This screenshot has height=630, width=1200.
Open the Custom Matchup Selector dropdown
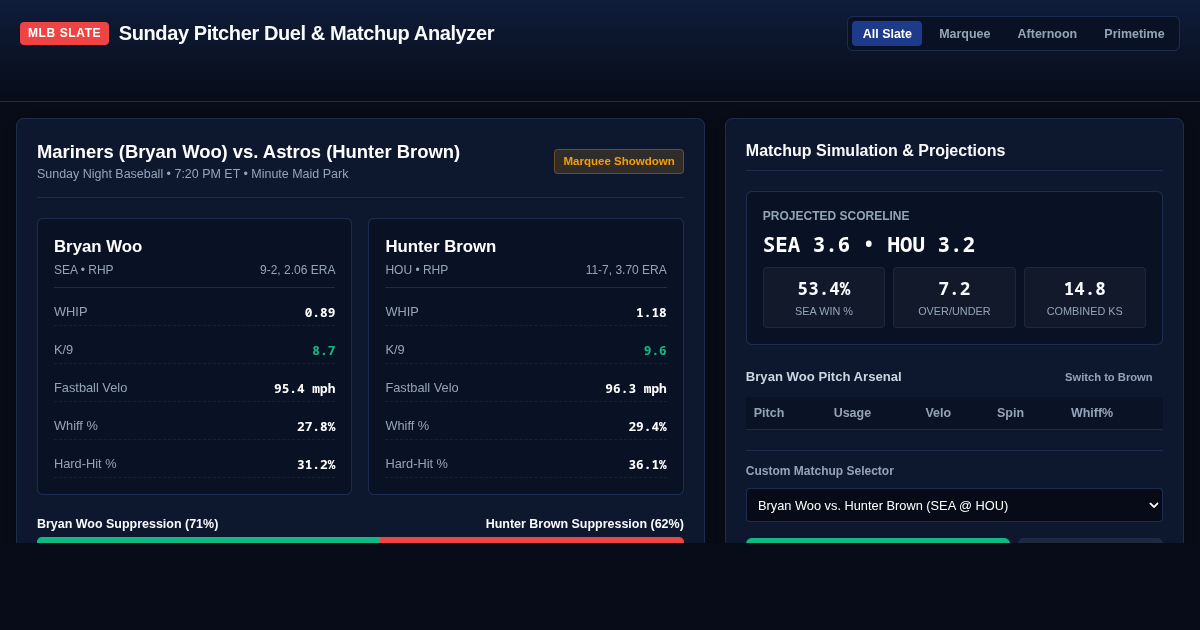(x=954, y=505)
